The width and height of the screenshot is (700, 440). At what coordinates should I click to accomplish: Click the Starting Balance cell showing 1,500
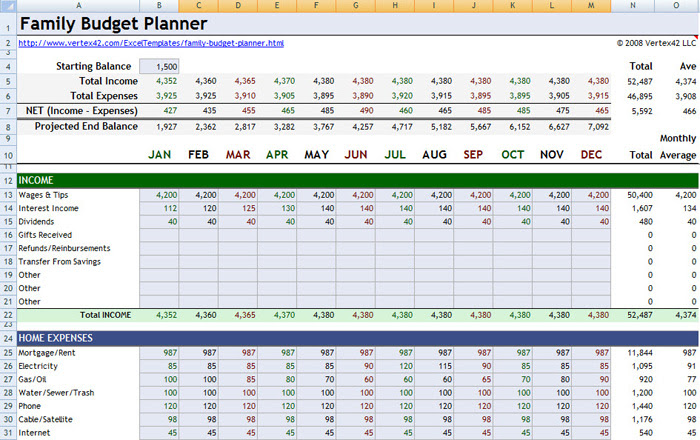point(159,66)
